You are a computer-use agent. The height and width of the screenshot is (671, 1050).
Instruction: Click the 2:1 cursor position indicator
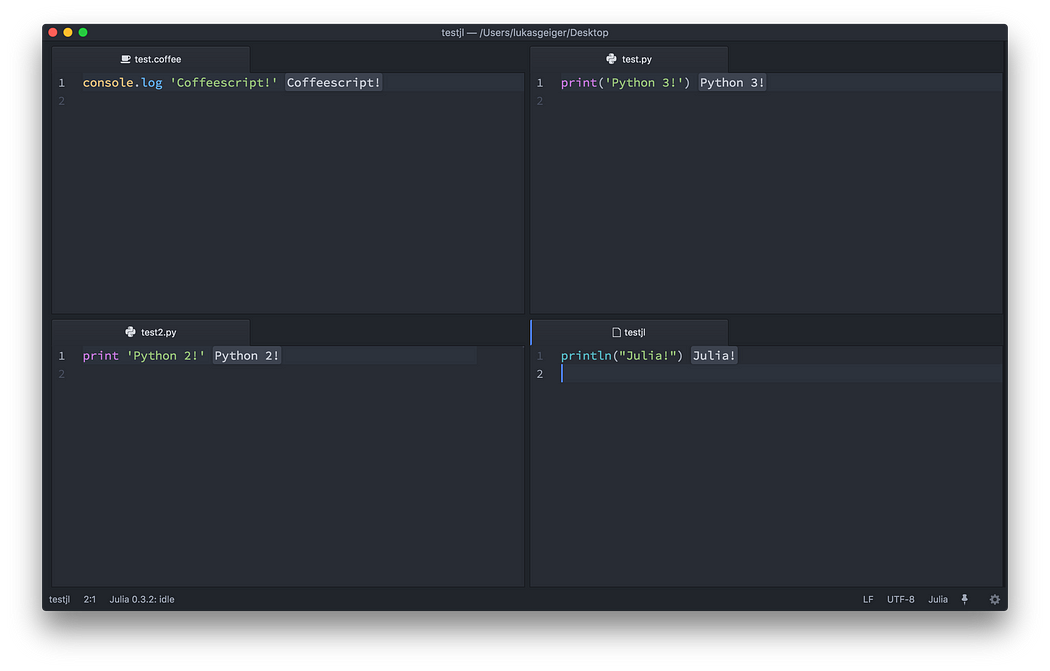coord(90,599)
